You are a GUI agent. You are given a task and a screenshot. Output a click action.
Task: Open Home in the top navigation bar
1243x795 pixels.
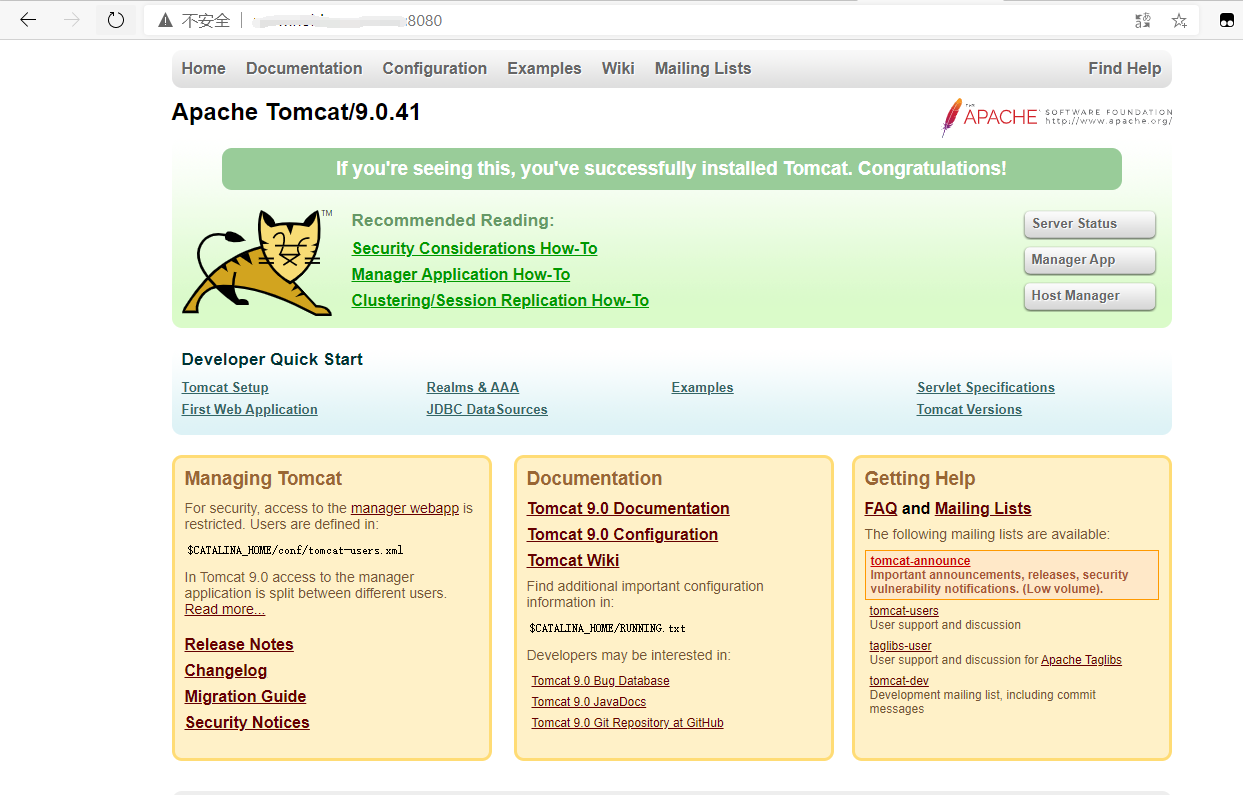[204, 68]
